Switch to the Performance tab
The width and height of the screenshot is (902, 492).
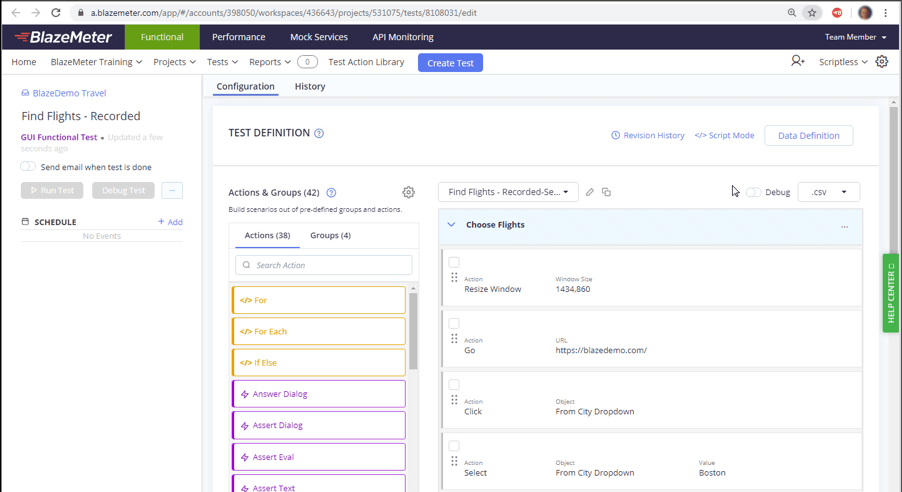tap(239, 37)
